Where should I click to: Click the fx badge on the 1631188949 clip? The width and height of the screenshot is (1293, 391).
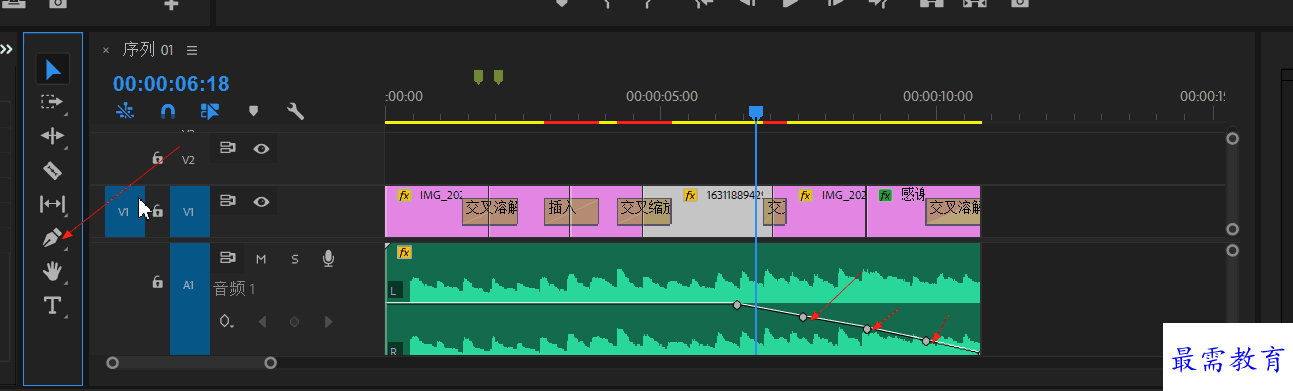click(x=690, y=195)
